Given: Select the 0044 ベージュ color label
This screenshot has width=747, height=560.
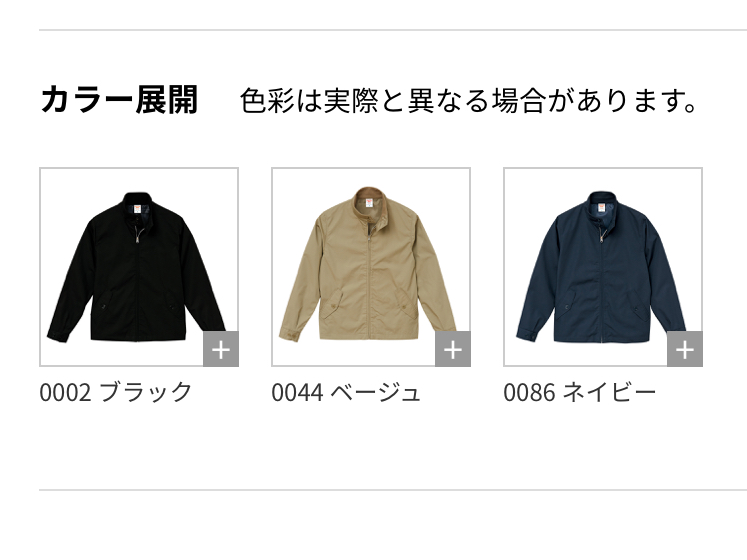Looking at the screenshot, I should (346, 392).
